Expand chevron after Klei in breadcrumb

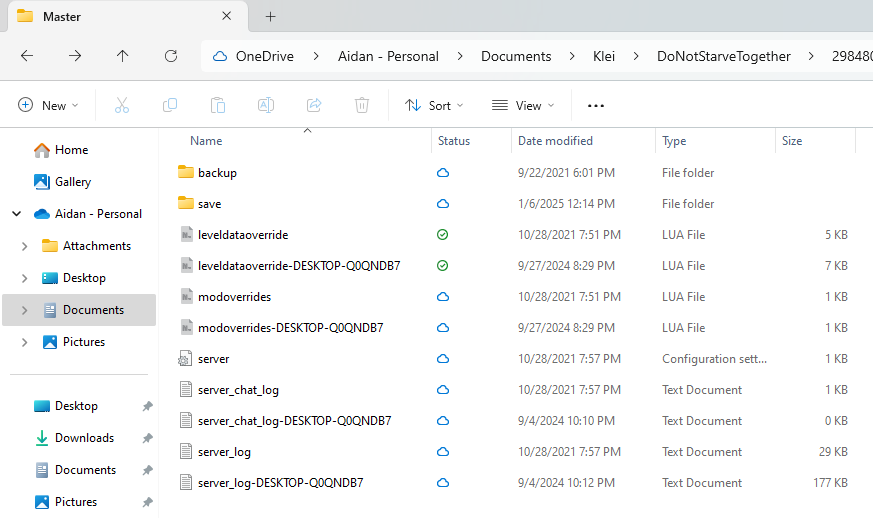coord(636,56)
